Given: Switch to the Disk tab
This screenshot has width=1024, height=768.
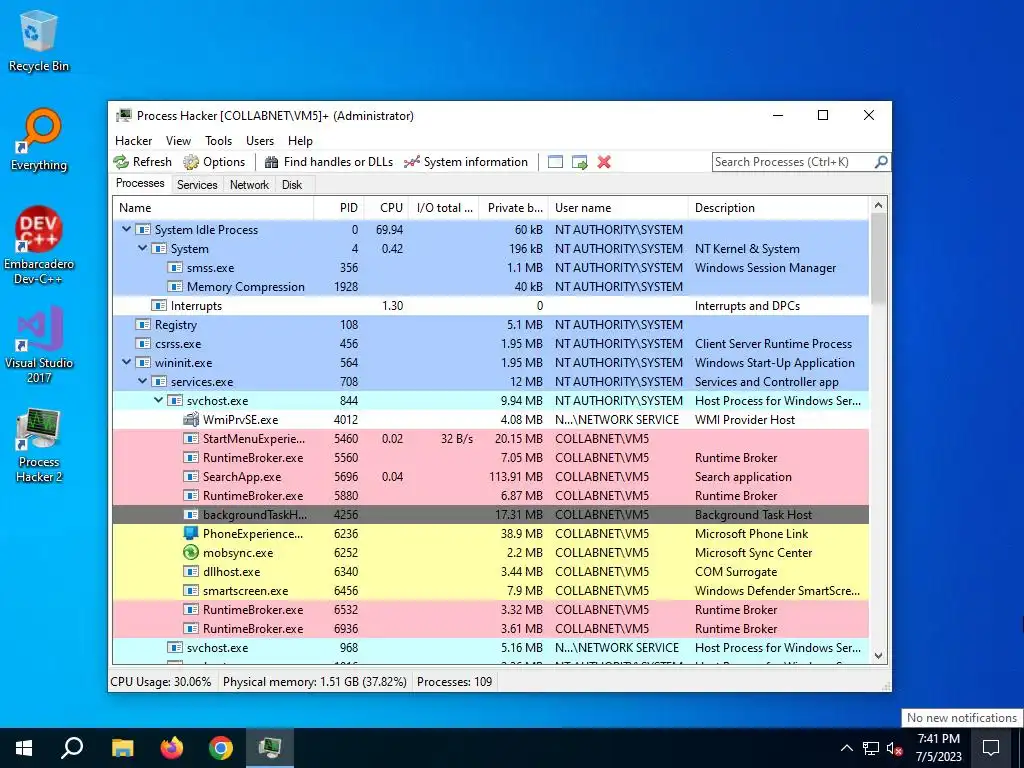Looking at the screenshot, I should point(292,185).
